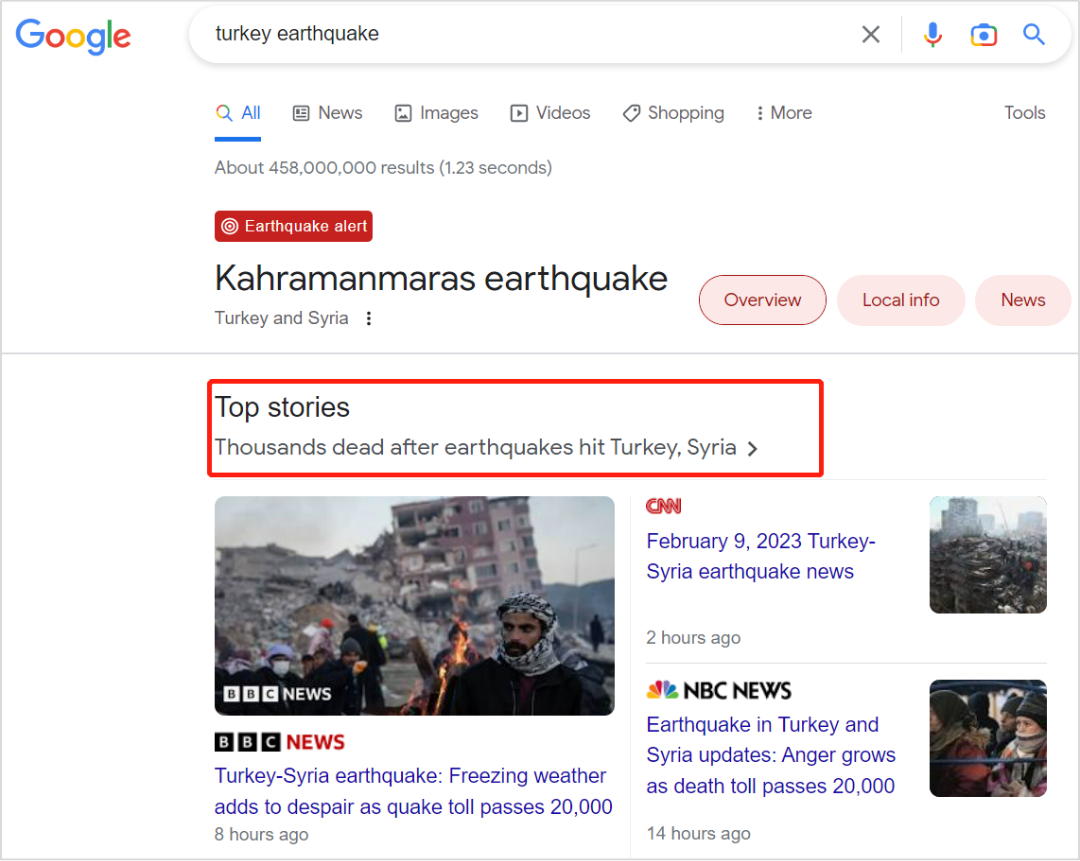The height and width of the screenshot is (861, 1080).
Task: Click the BBC News rubble photo thumbnail
Action: click(x=414, y=605)
